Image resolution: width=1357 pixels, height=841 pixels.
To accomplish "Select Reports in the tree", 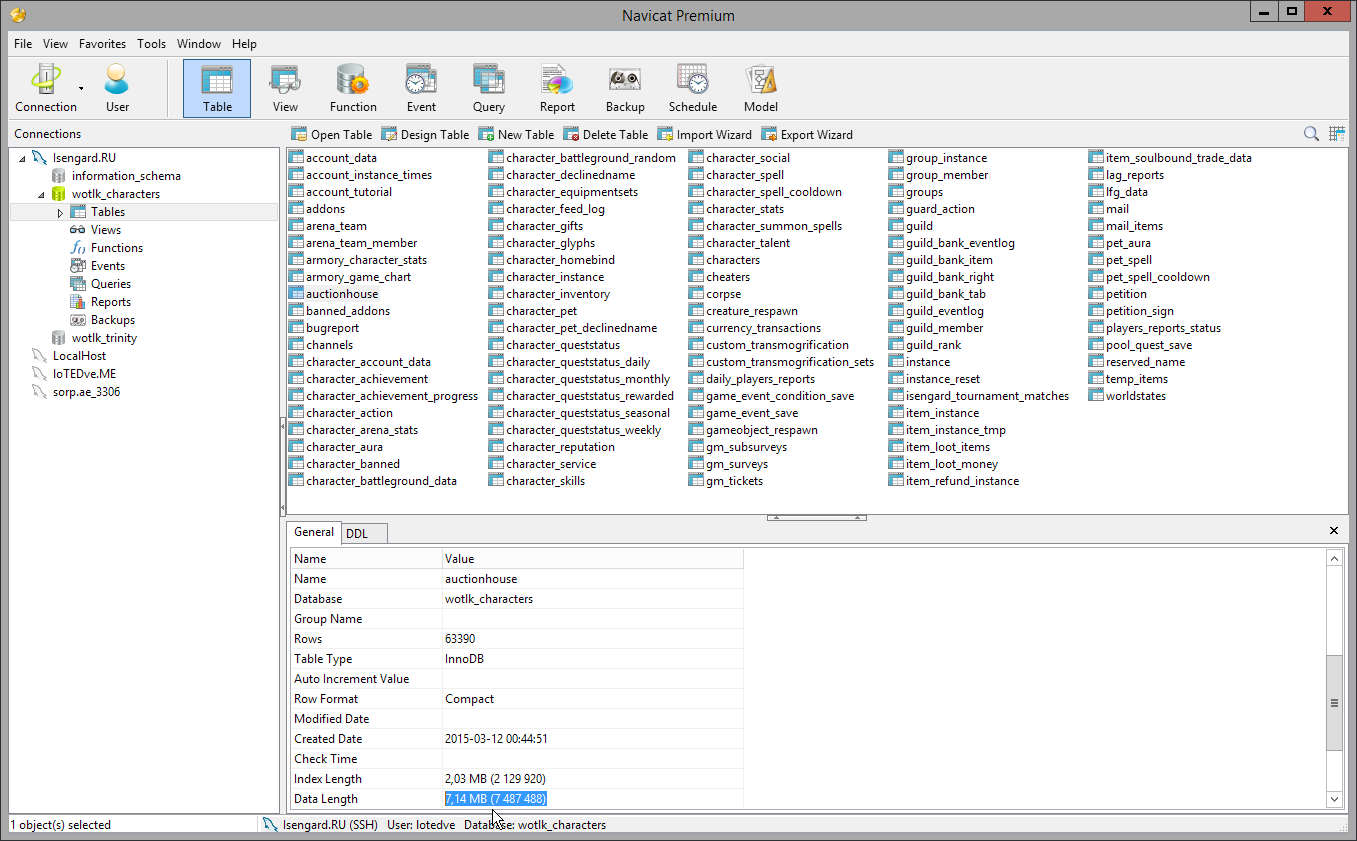I will coord(110,302).
